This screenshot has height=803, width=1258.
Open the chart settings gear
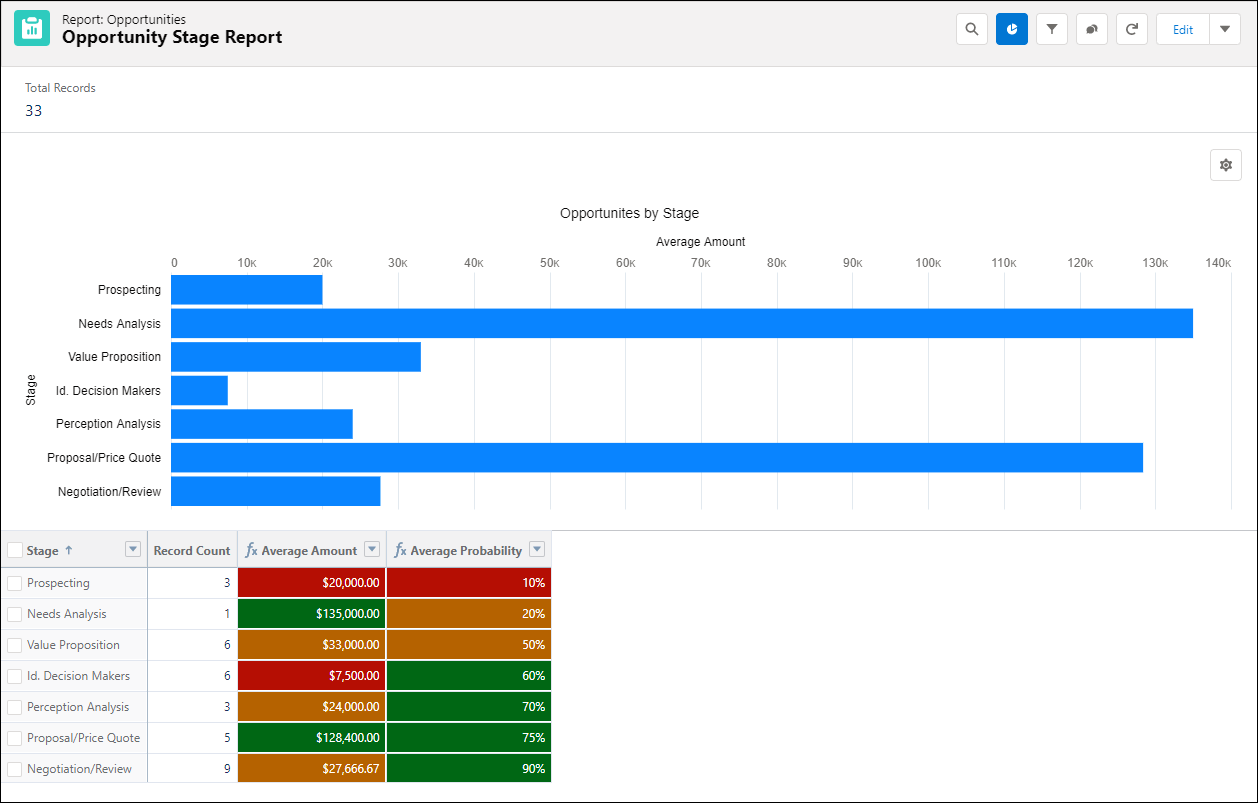tap(1226, 164)
